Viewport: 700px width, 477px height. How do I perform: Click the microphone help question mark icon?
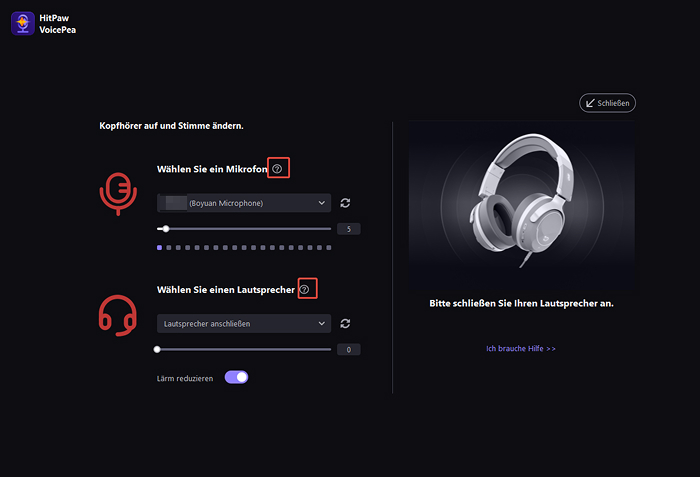pyautogui.click(x=279, y=169)
